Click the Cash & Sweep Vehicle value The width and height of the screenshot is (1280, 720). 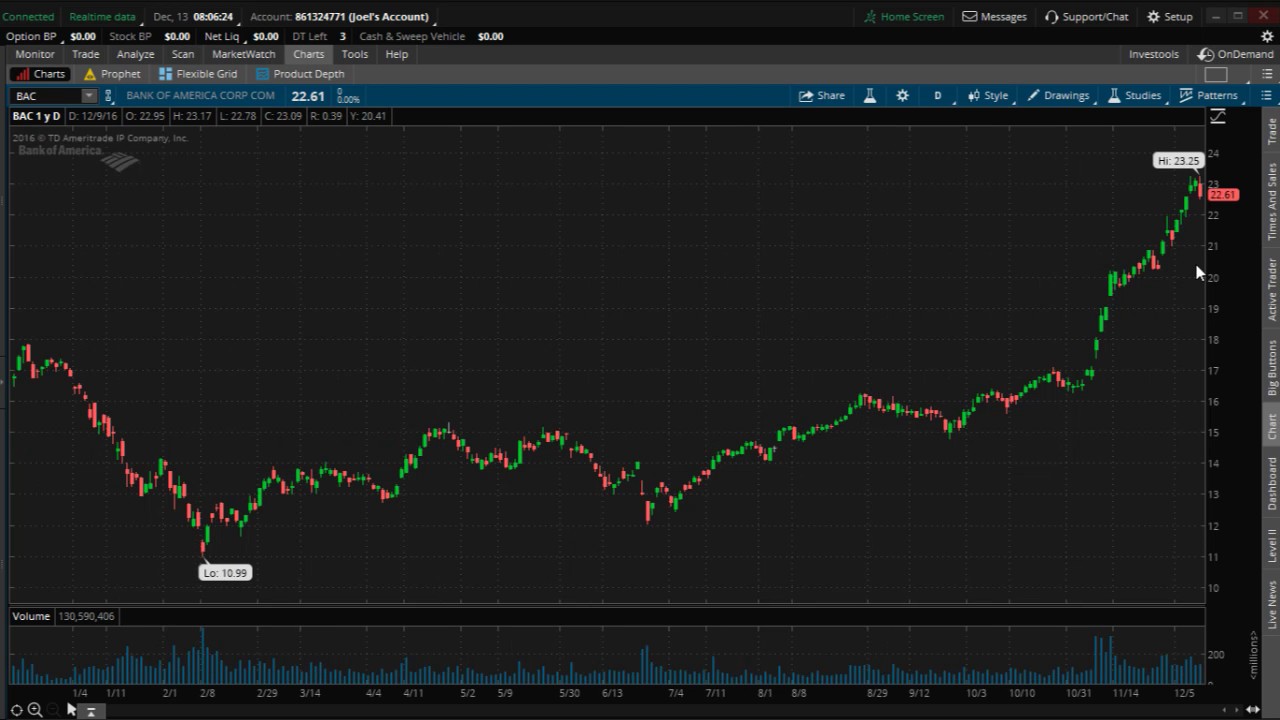(491, 36)
